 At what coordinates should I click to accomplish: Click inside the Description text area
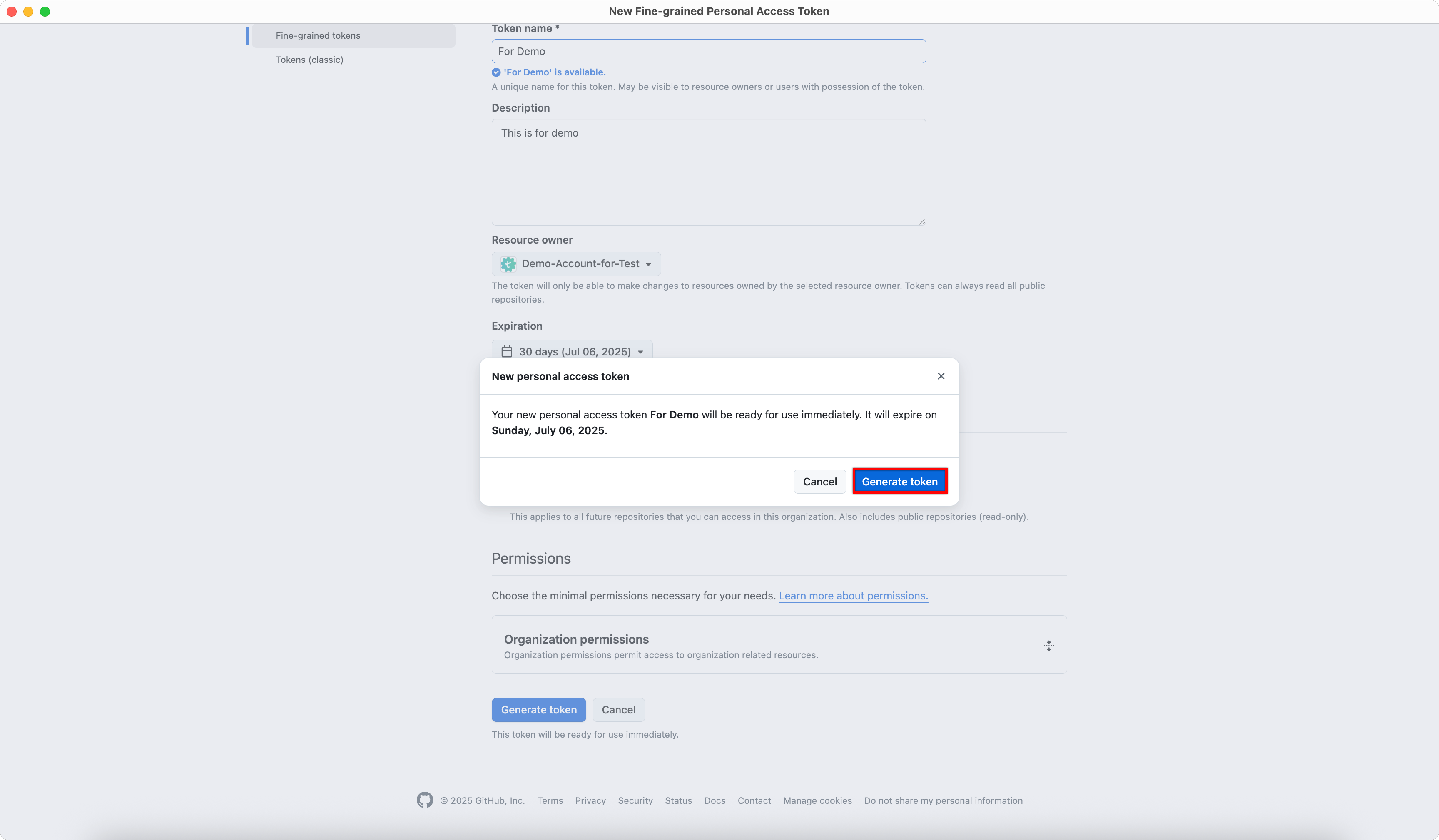[x=708, y=171]
